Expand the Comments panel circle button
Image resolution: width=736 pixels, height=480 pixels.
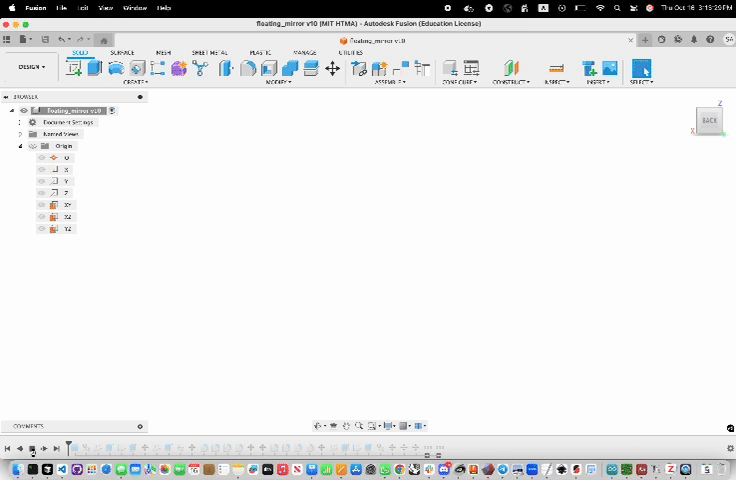[140, 427]
